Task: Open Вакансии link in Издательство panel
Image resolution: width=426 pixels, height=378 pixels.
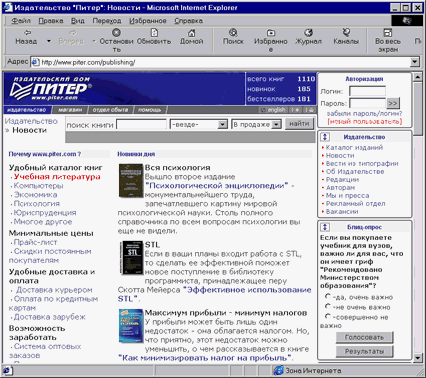Action: pyautogui.click(x=342, y=211)
